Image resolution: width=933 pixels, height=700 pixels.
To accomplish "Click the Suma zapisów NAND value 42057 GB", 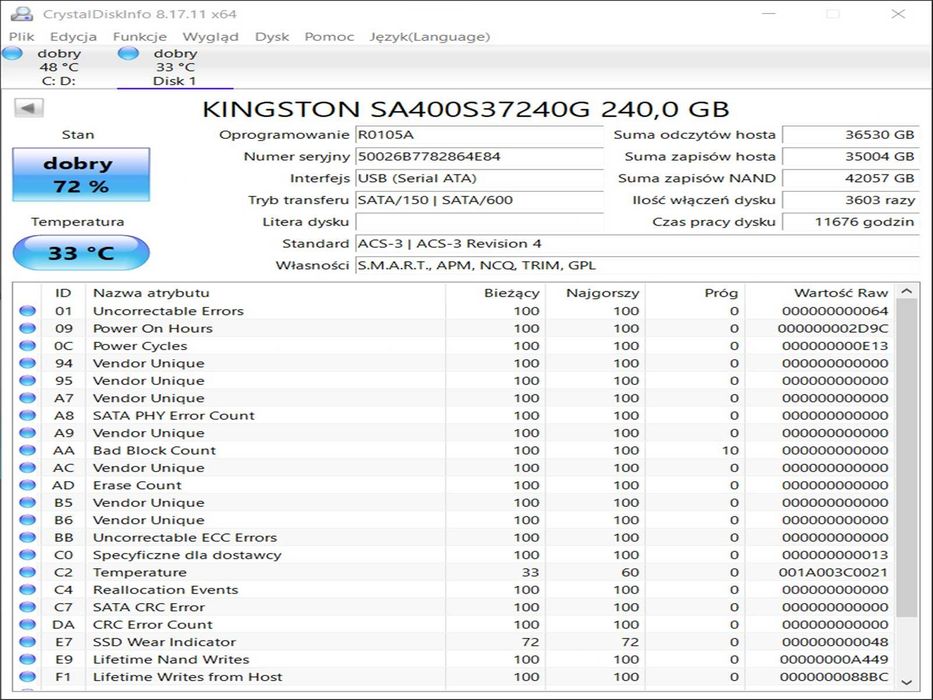I will click(851, 178).
